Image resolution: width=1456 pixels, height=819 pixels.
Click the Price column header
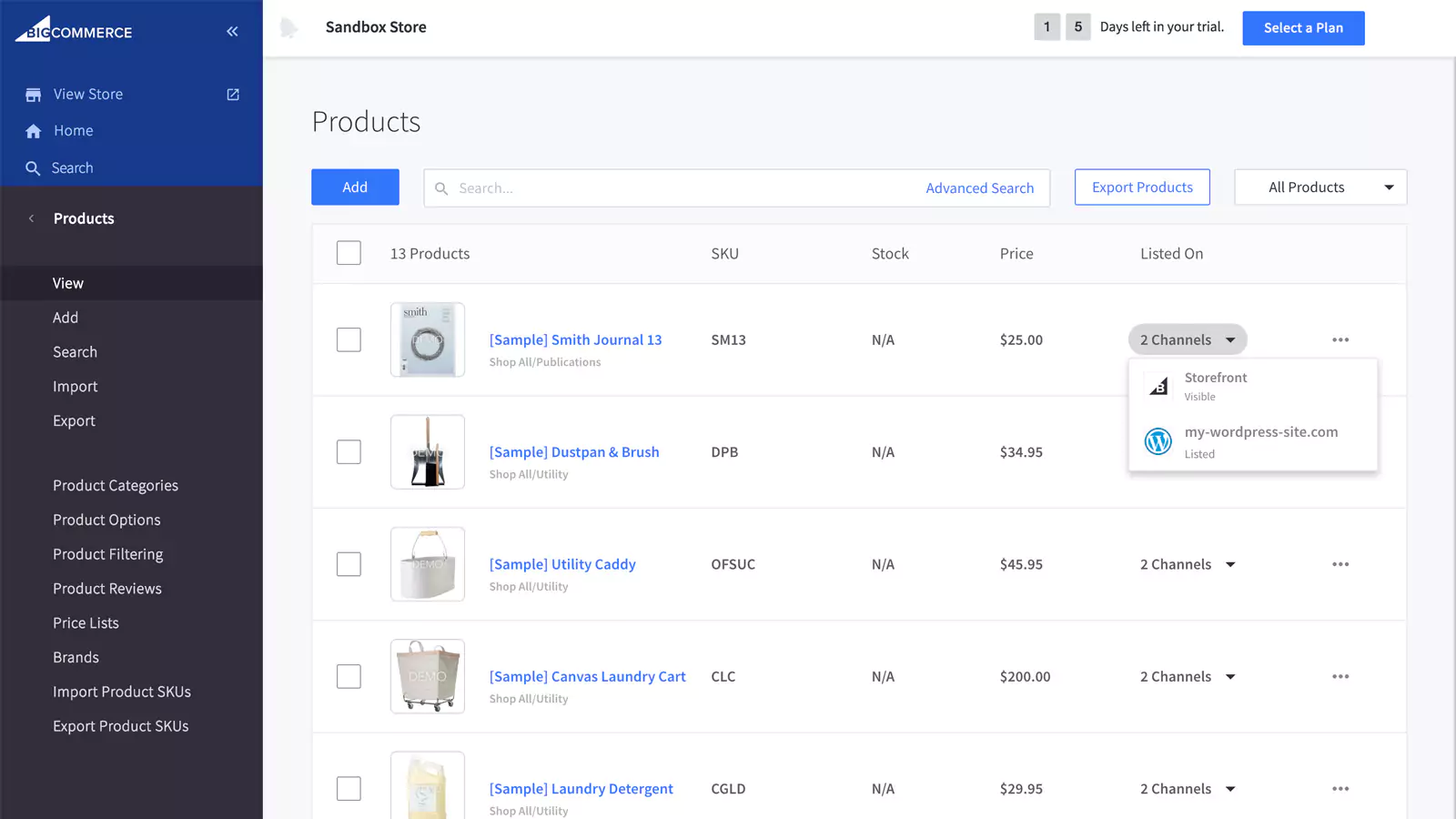(1016, 254)
